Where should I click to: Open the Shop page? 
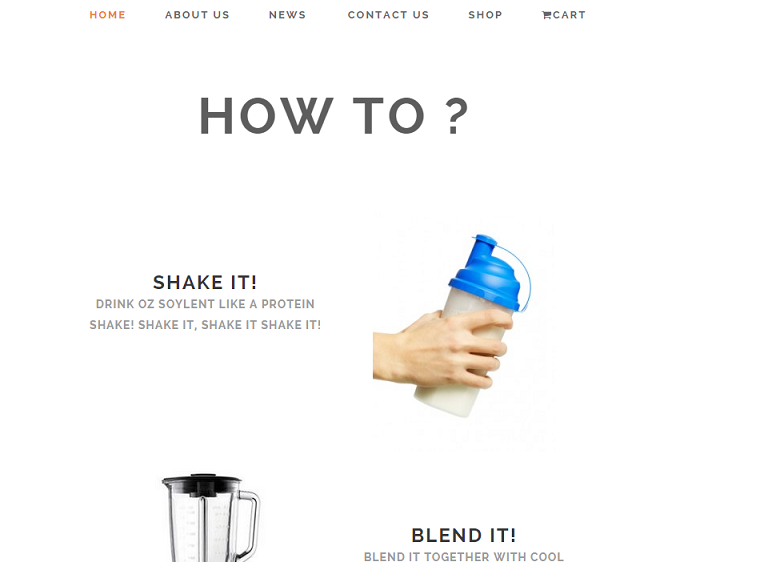tap(485, 15)
